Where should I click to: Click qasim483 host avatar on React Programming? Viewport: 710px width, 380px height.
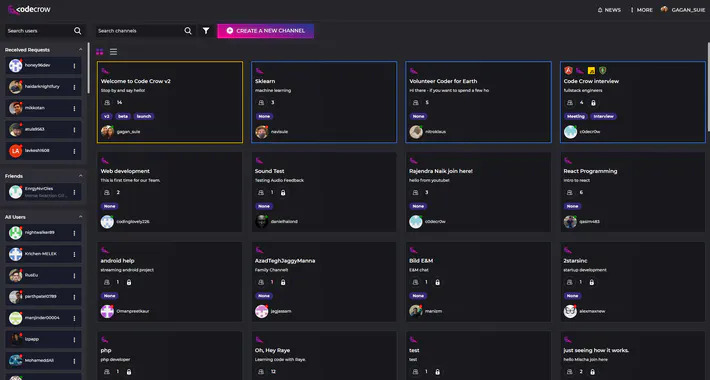click(x=570, y=221)
